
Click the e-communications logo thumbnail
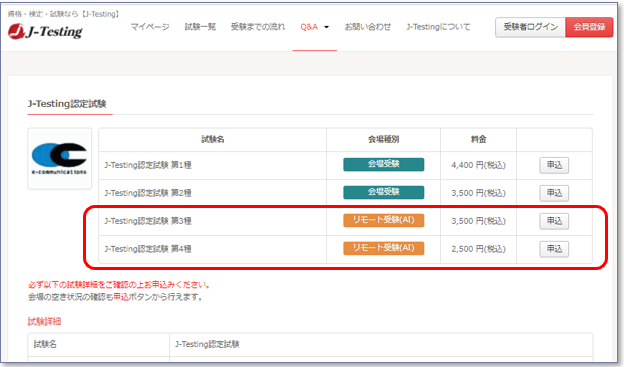point(60,158)
